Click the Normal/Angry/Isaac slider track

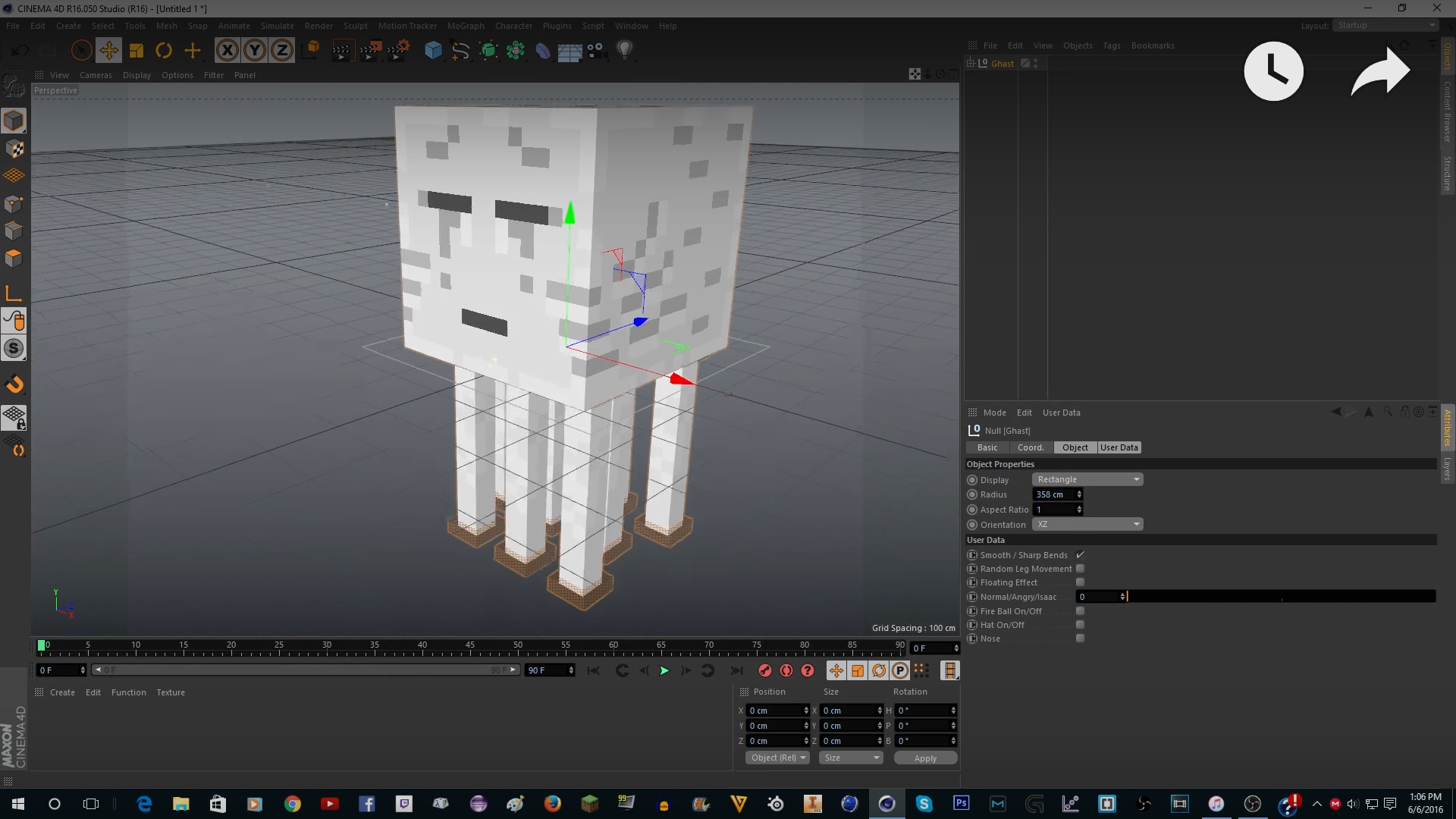pos(1282,597)
